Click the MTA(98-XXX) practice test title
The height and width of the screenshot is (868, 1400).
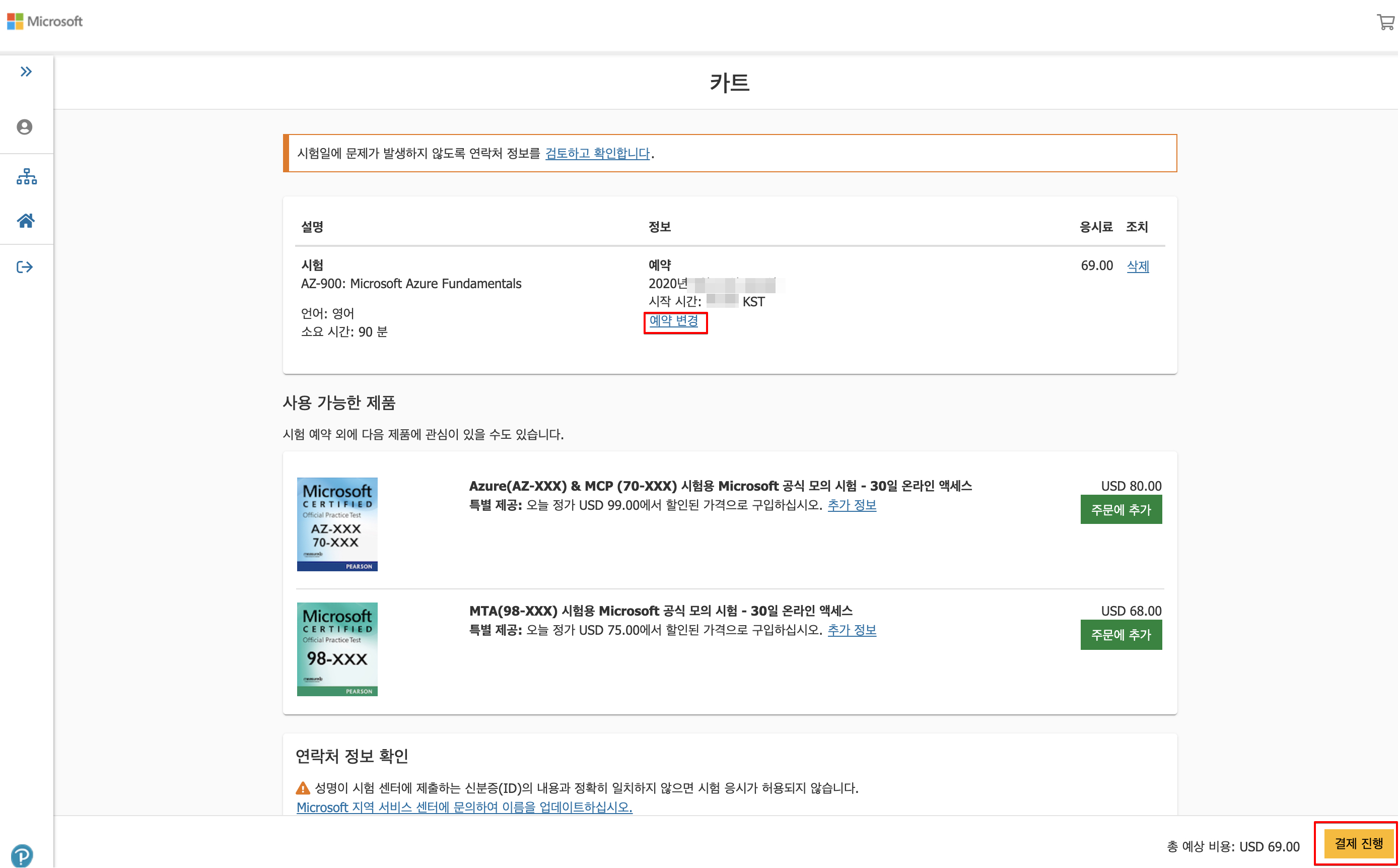[x=662, y=612]
